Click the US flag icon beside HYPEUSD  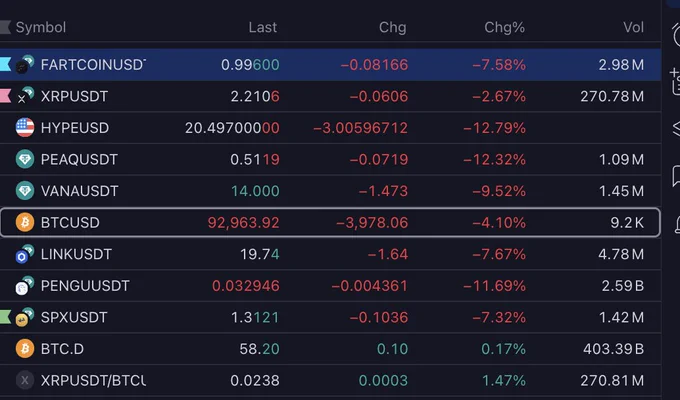tap(25, 128)
